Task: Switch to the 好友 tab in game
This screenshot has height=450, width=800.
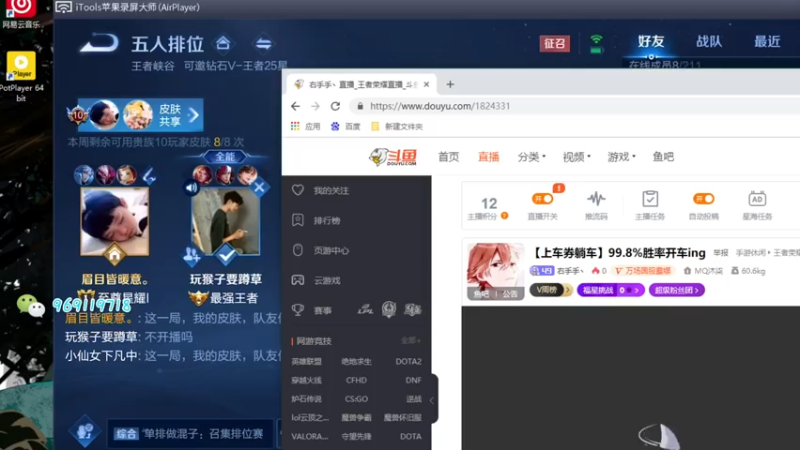Action: coord(651,42)
